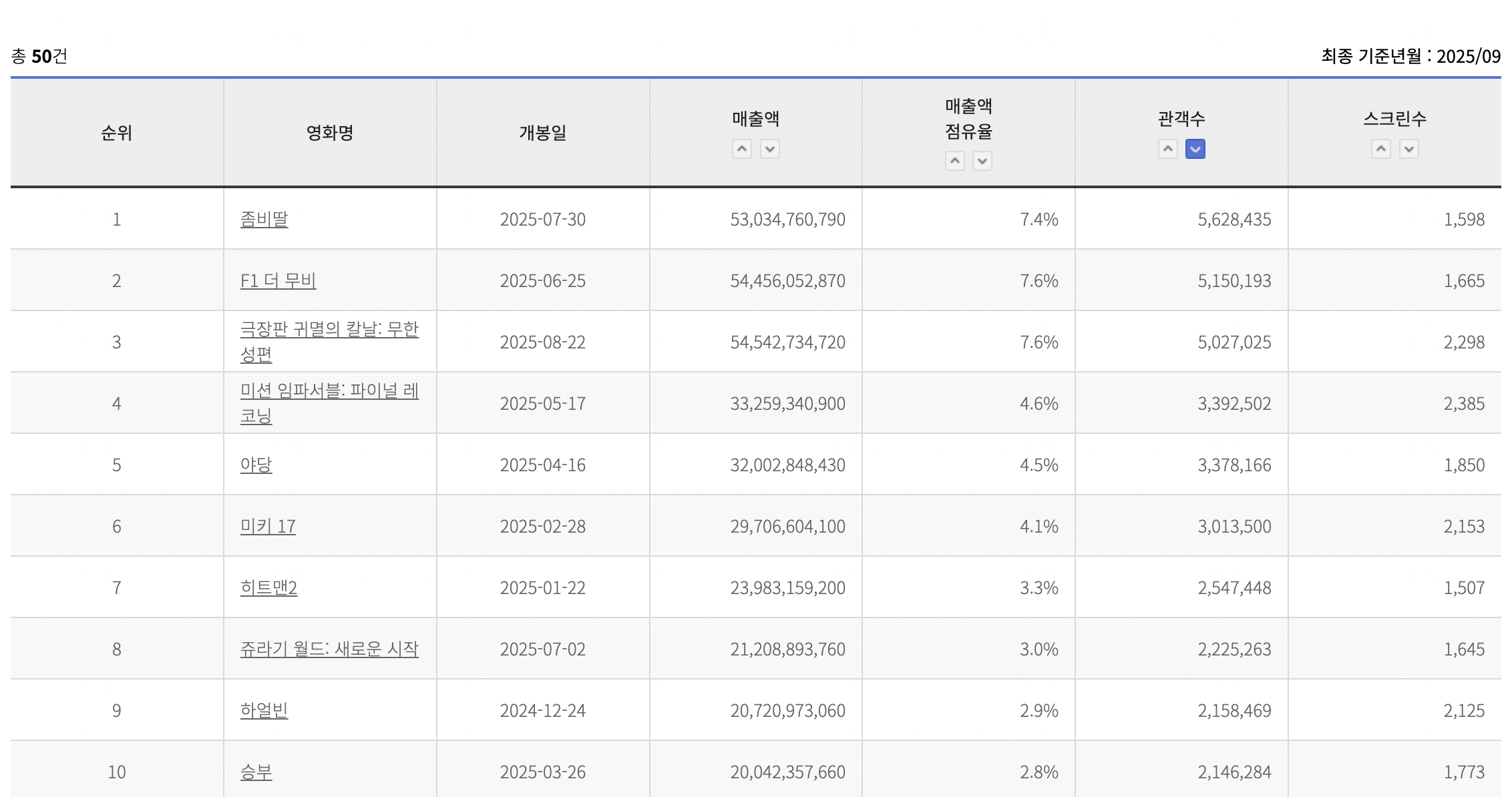Open 쥬라기 월드: 새로운 시작 link
This screenshot has width=1512, height=797.
pyautogui.click(x=329, y=649)
